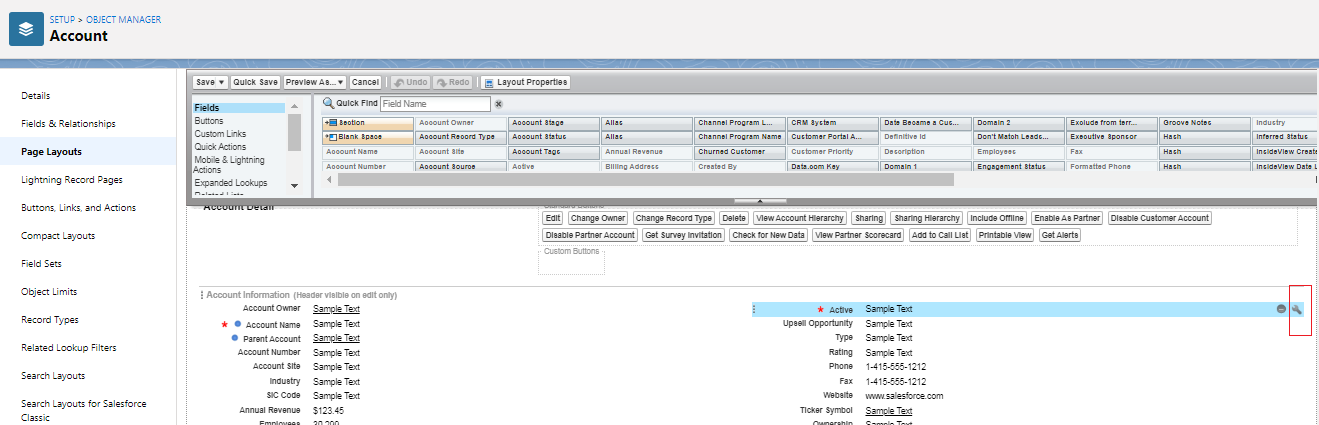The image size is (1319, 425).
Task: Open Field Sets in sidebar
Action: [x=43, y=264]
